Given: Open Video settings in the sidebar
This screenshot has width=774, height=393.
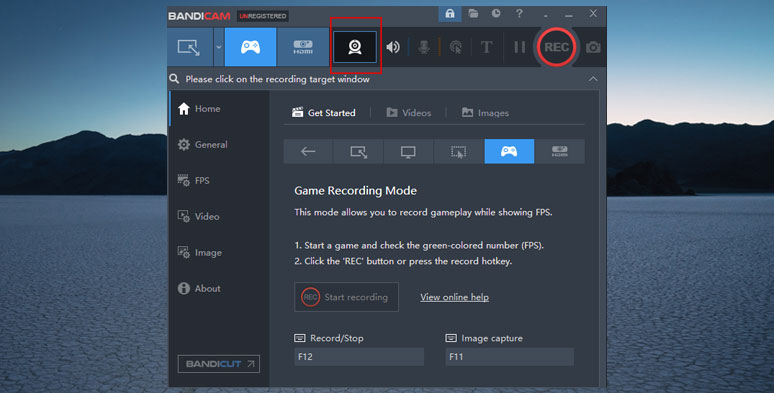Looking at the screenshot, I should click(219, 216).
